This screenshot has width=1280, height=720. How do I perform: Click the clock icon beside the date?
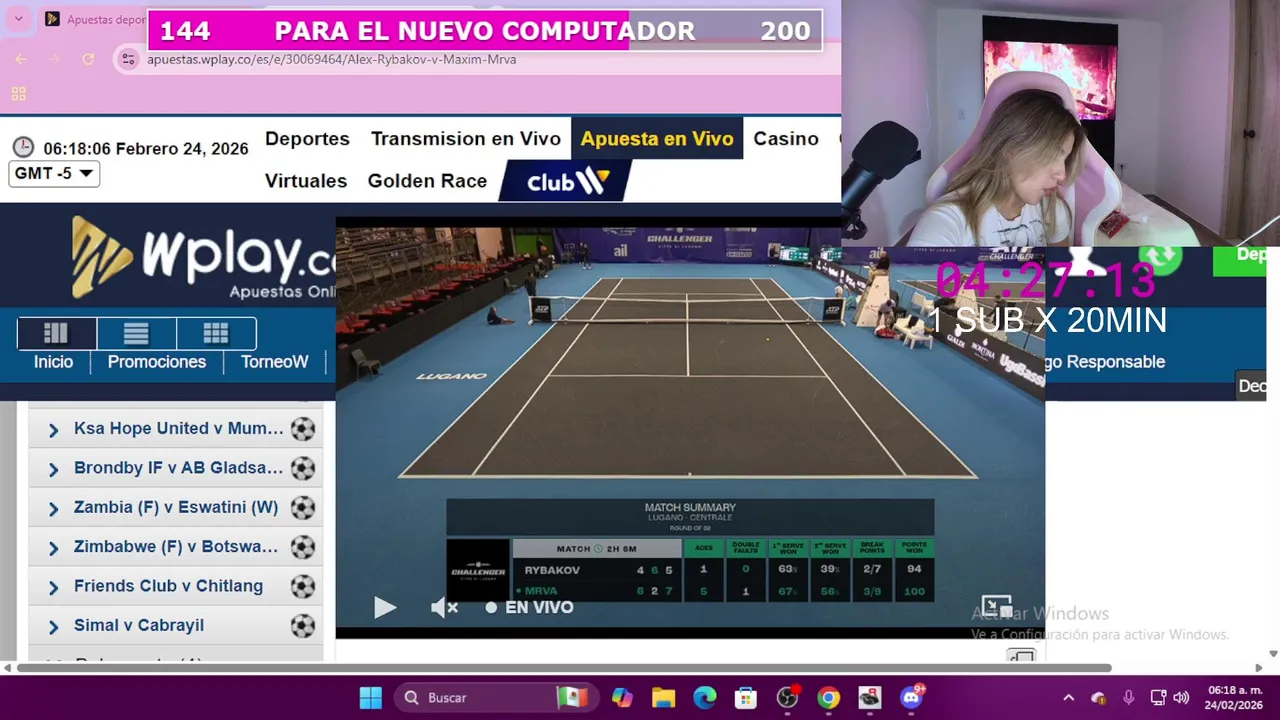pos(23,148)
